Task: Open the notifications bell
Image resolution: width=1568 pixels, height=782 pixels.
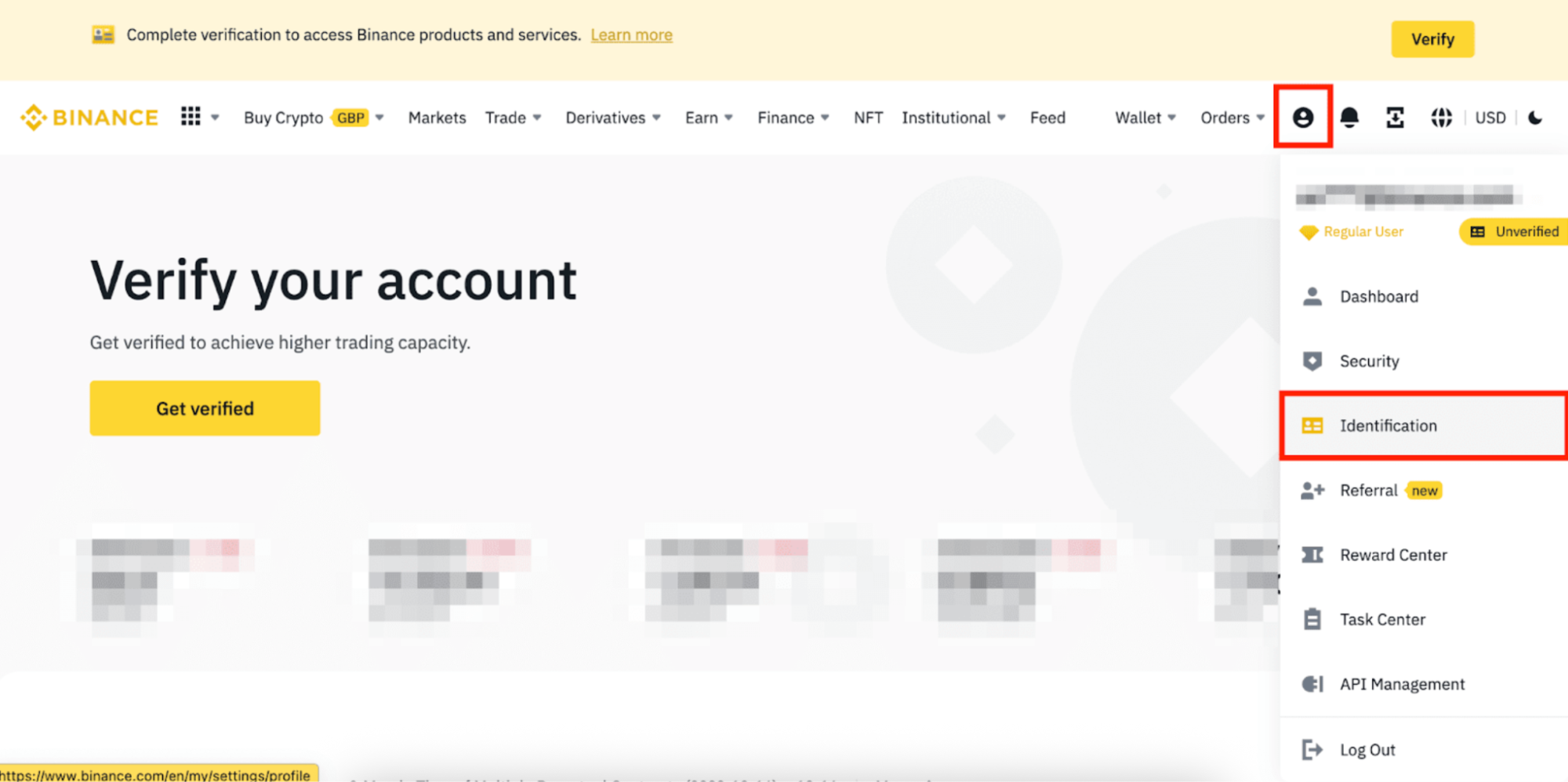Action: pyautogui.click(x=1350, y=117)
